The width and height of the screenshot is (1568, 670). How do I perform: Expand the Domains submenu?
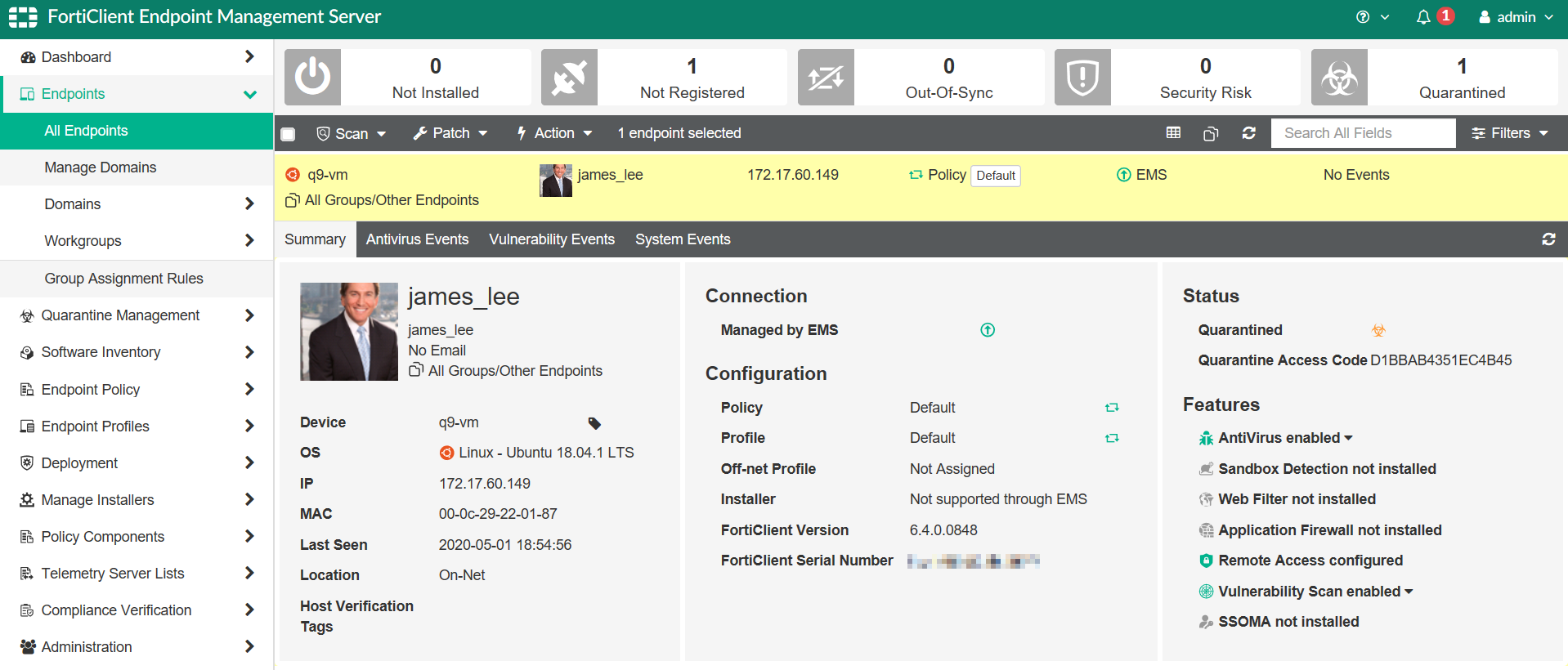[x=249, y=204]
